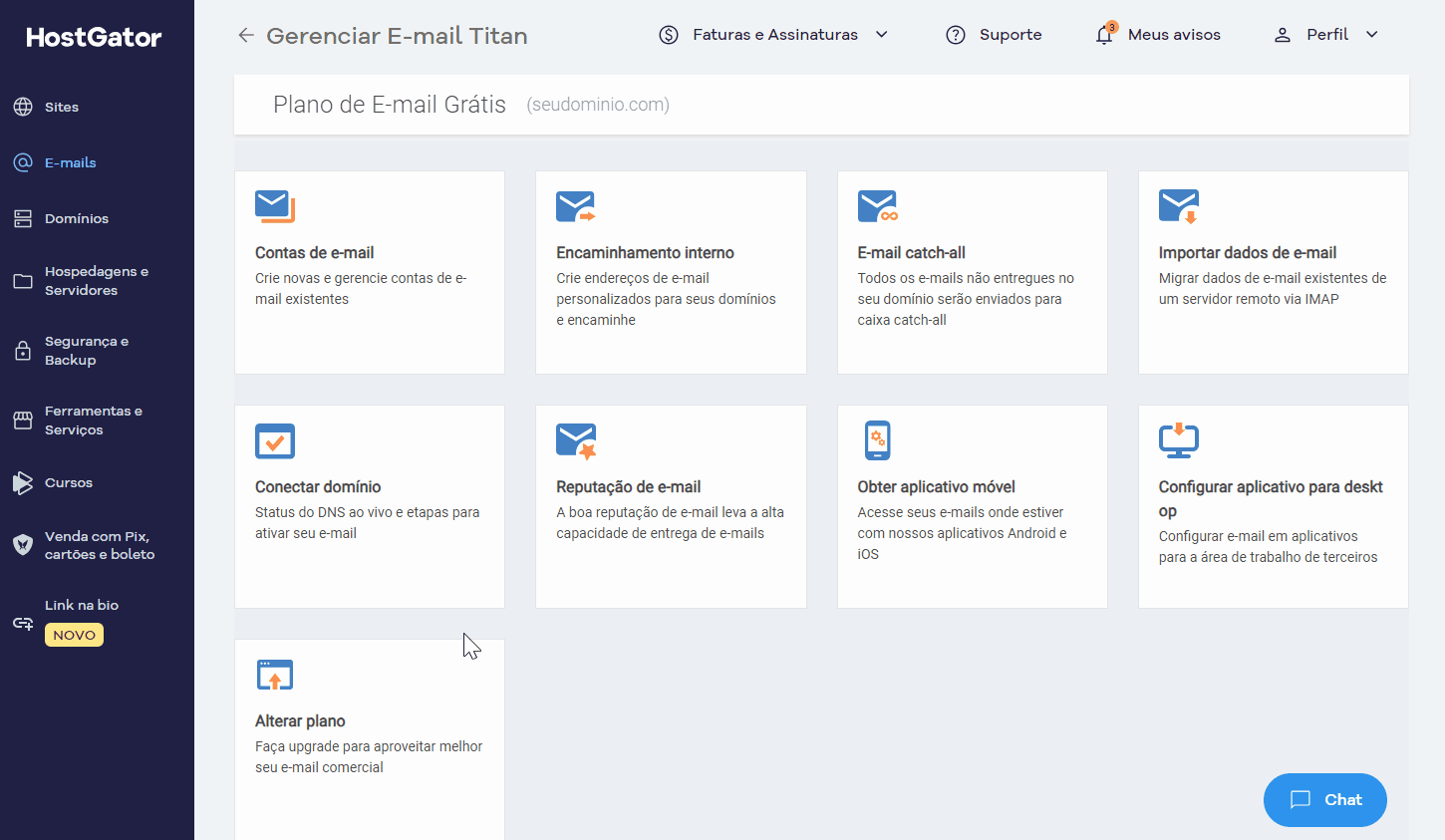The height and width of the screenshot is (840, 1445).
Task: Click the E-mail catch-all envelope icon
Action: coord(878,206)
